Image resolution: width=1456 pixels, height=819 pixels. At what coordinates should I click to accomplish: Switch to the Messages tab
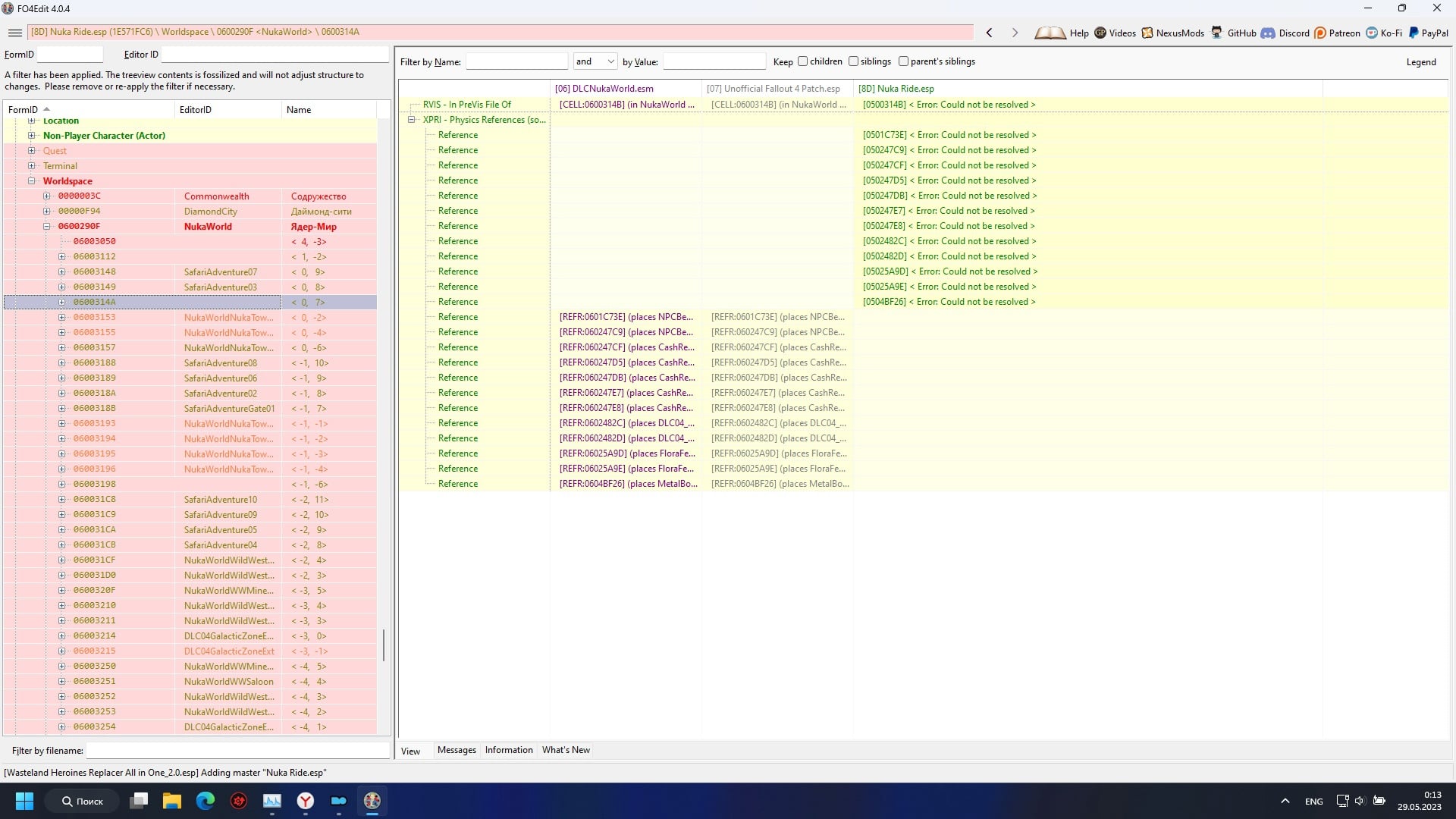point(457,750)
